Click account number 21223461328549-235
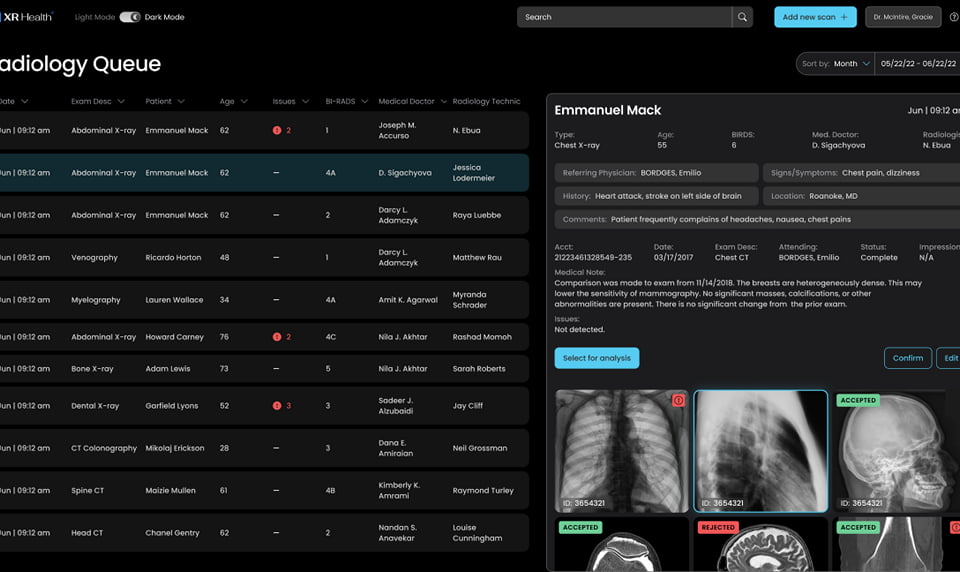 coord(593,258)
